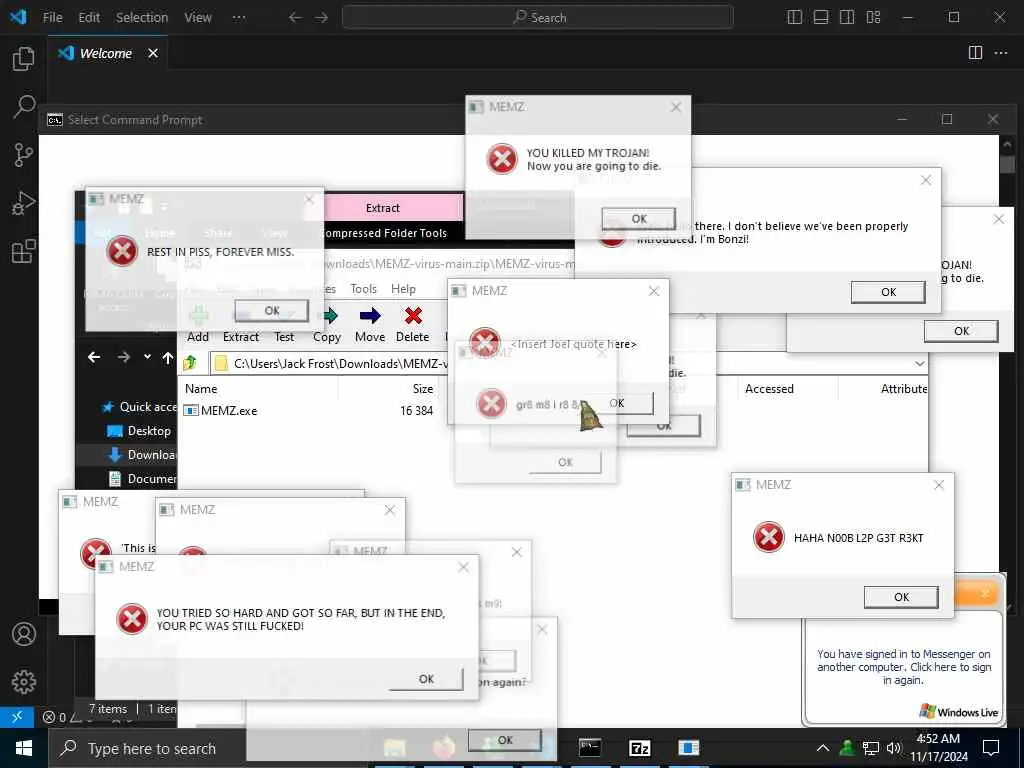
Task: Open the Explorer view in VS Code
Action: click(24, 59)
